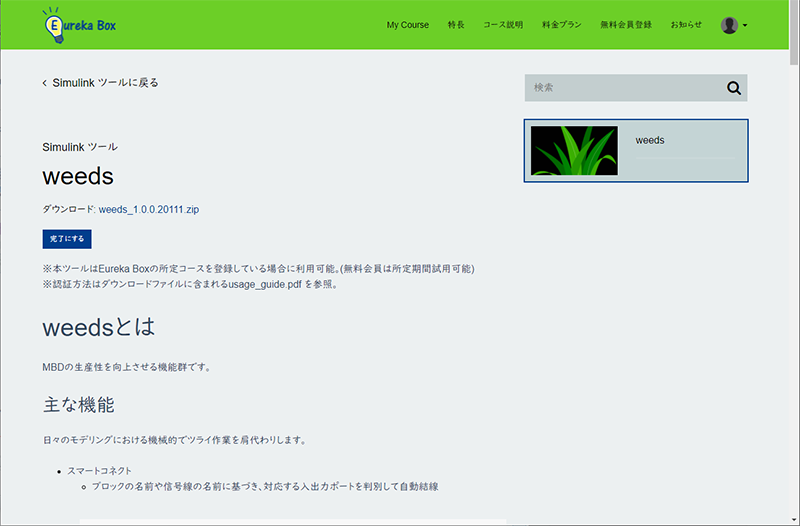The width and height of the screenshot is (800, 526).
Task: Click the 完了にする button
Action: point(67,239)
